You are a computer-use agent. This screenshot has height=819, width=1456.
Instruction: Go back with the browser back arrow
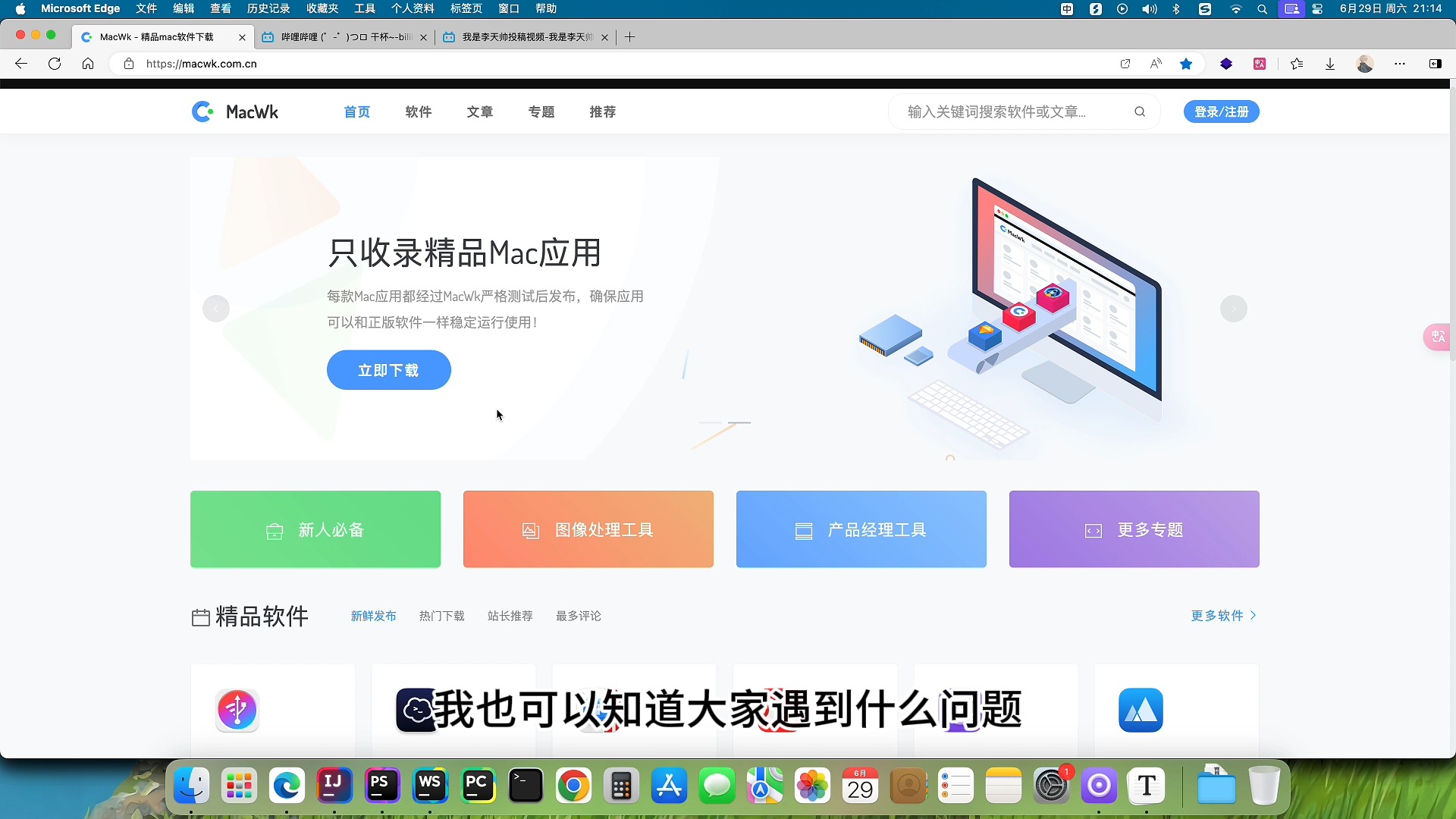click(x=21, y=64)
